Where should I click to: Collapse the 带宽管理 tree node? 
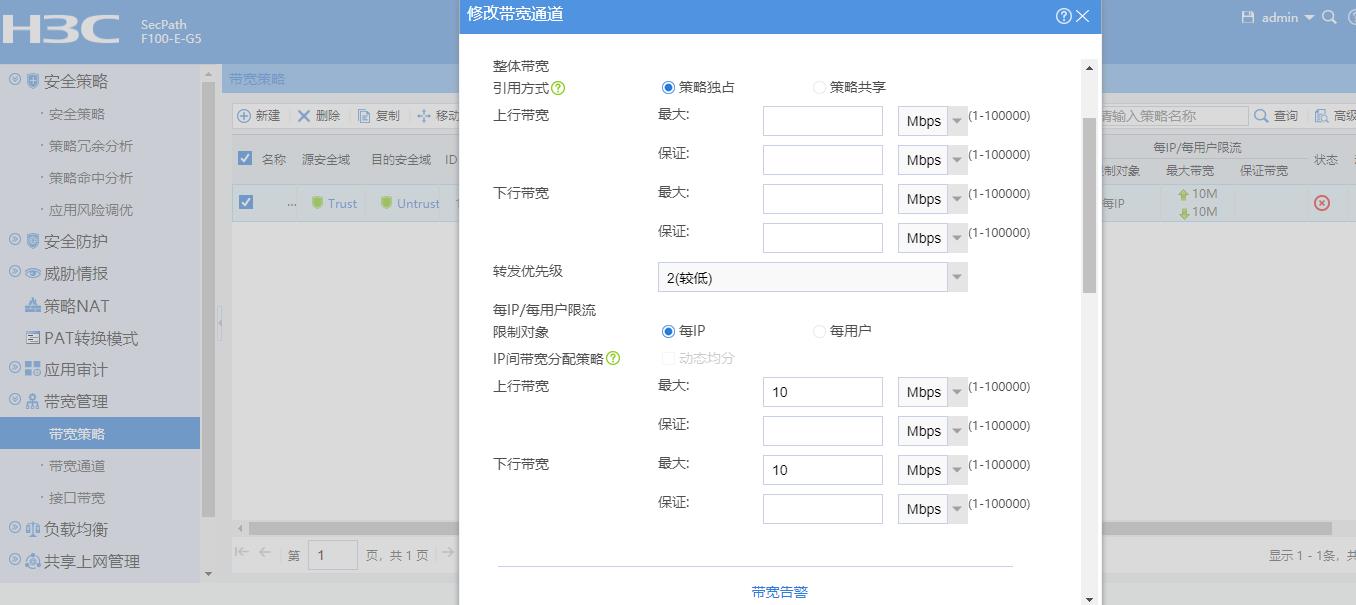pos(15,400)
